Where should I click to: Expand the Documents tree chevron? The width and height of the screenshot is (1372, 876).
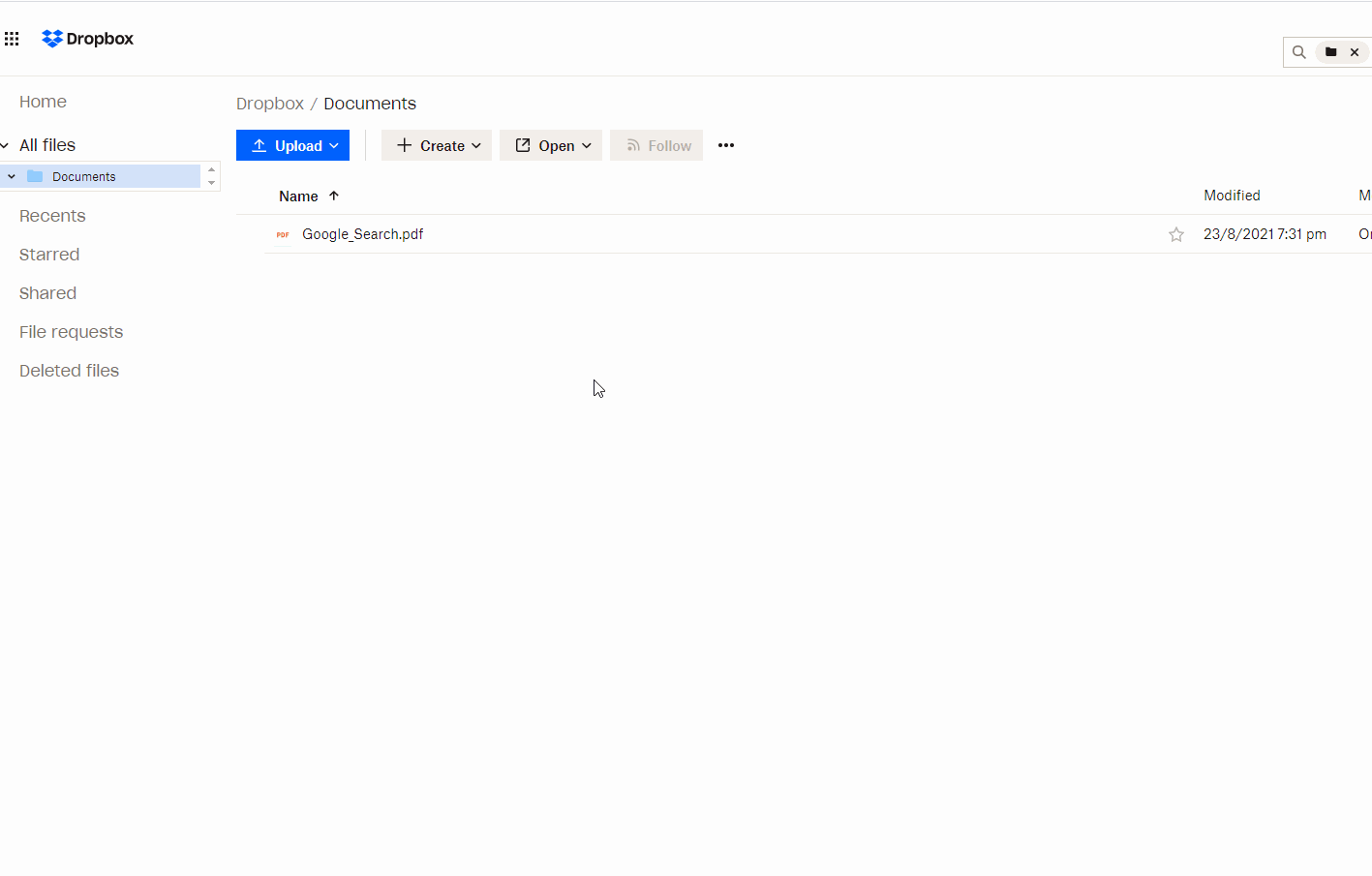tap(12, 176)
